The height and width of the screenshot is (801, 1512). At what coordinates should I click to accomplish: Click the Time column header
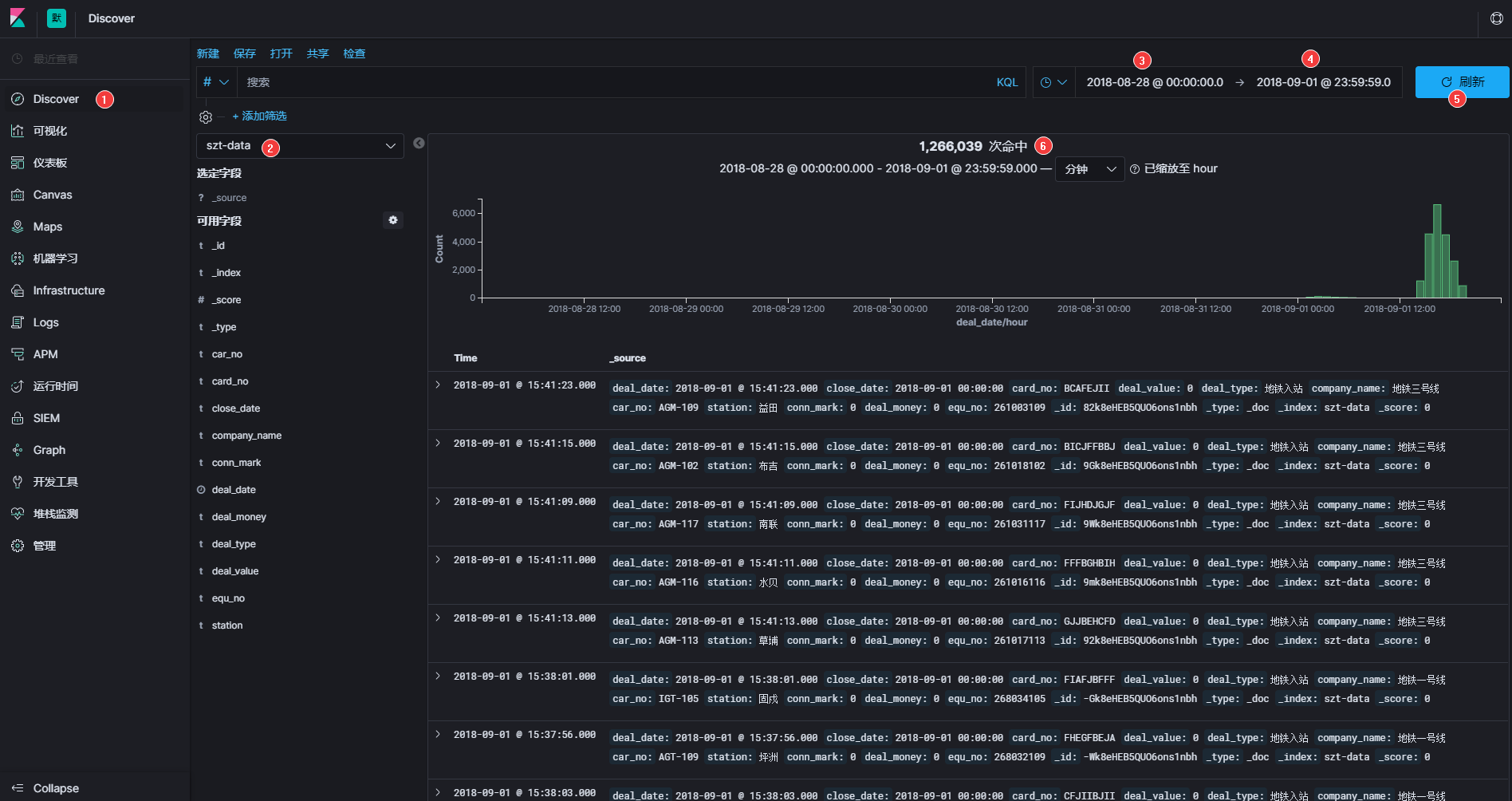click(x=466, y=358)
